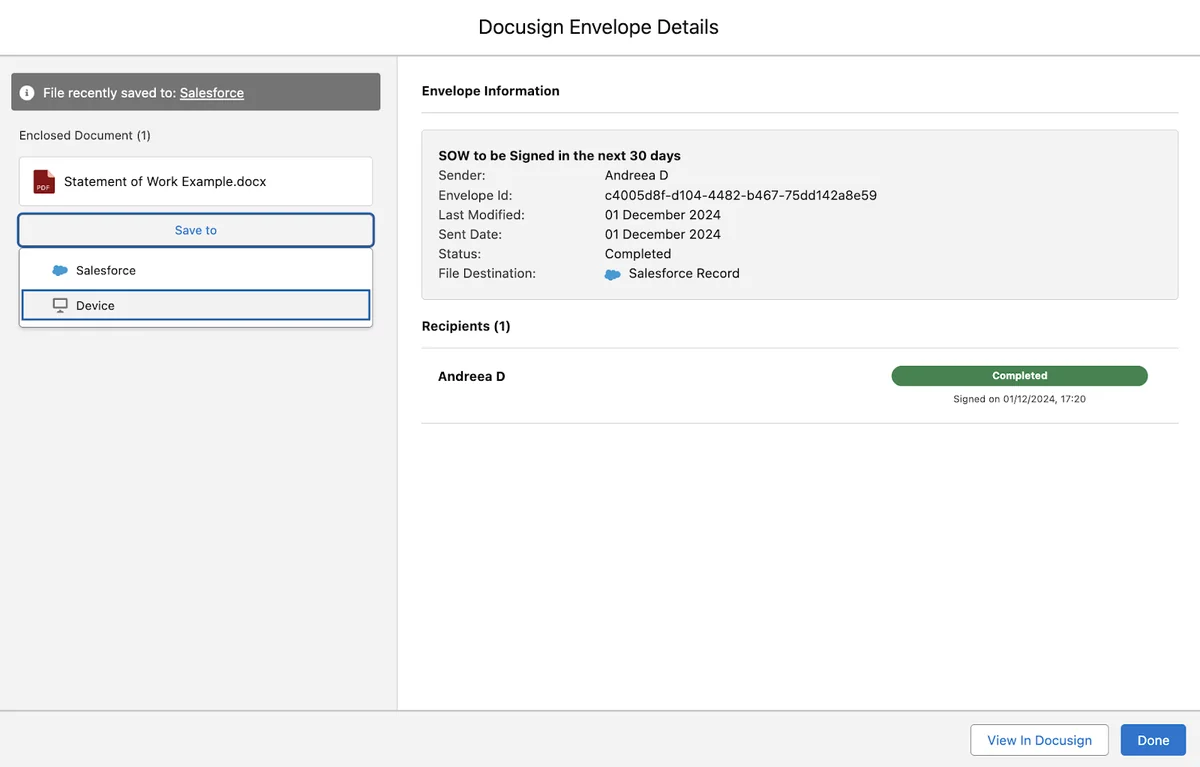The width and height of the screenshot is (1200, 767).
Task: Click the Recipients (1) heading
Action: tap(466, 326)
